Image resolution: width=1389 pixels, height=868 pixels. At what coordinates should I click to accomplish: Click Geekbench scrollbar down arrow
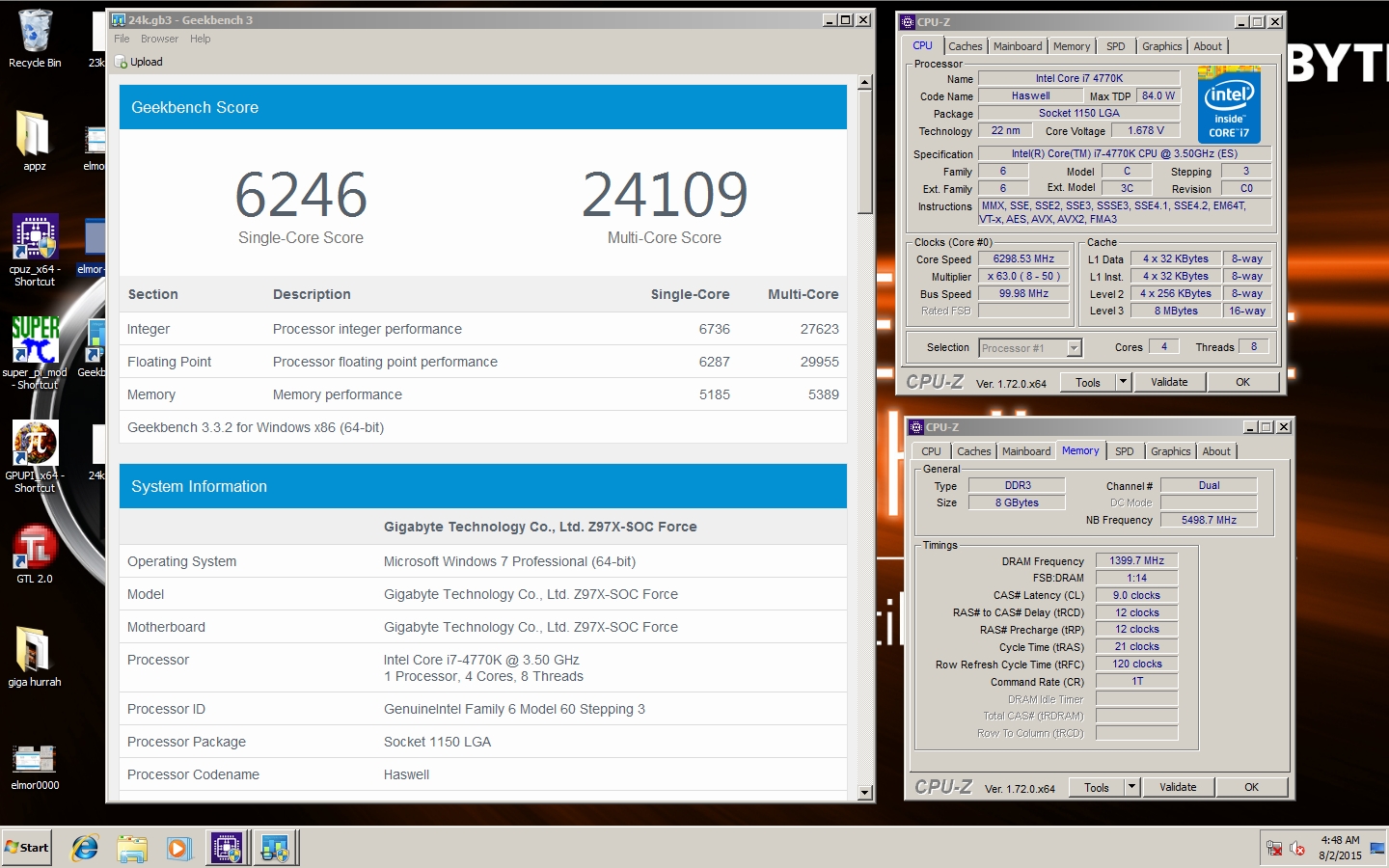864,793
